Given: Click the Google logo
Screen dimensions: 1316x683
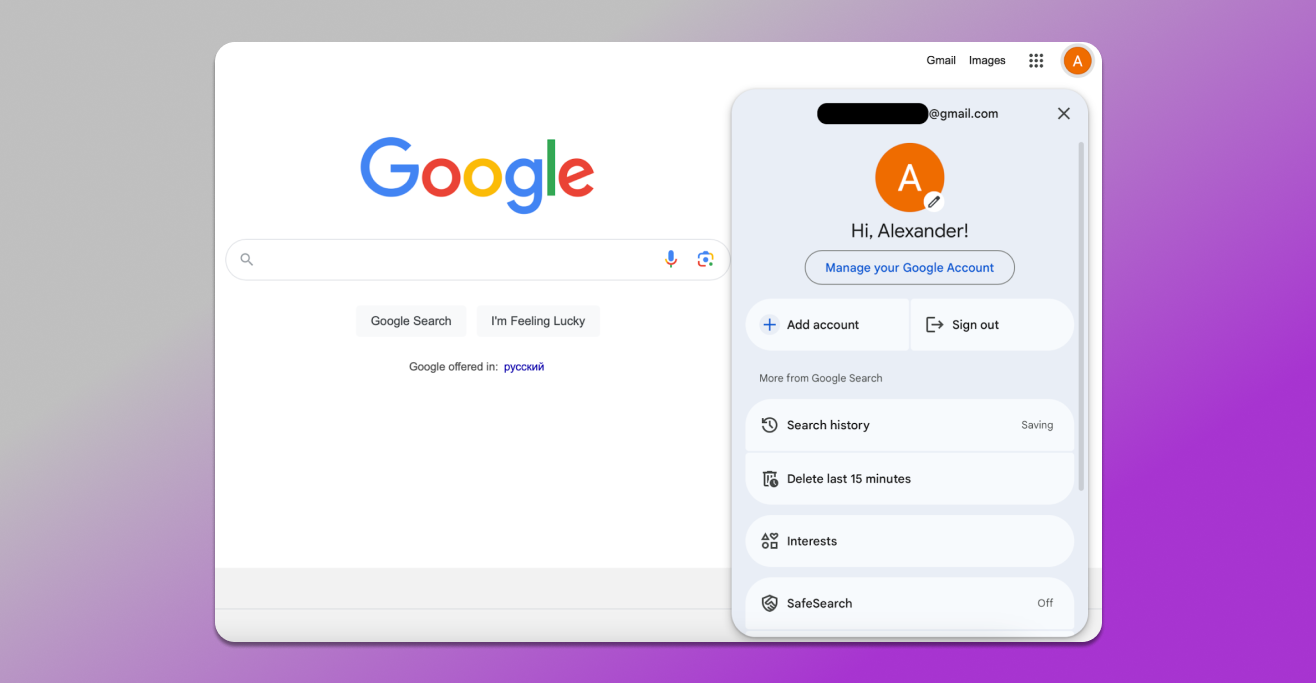Looking at the screenshot, I should click(477, 174).
